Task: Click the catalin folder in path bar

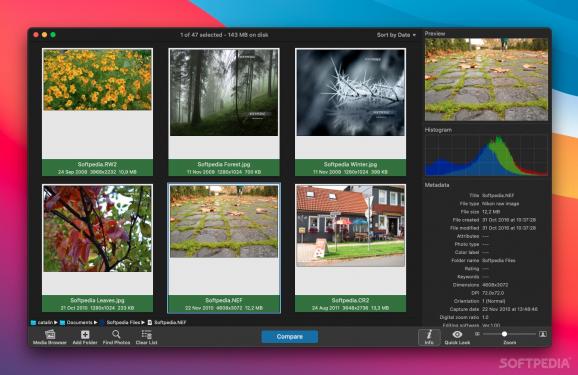Action: pyautogui.click(x=42, y=322)
